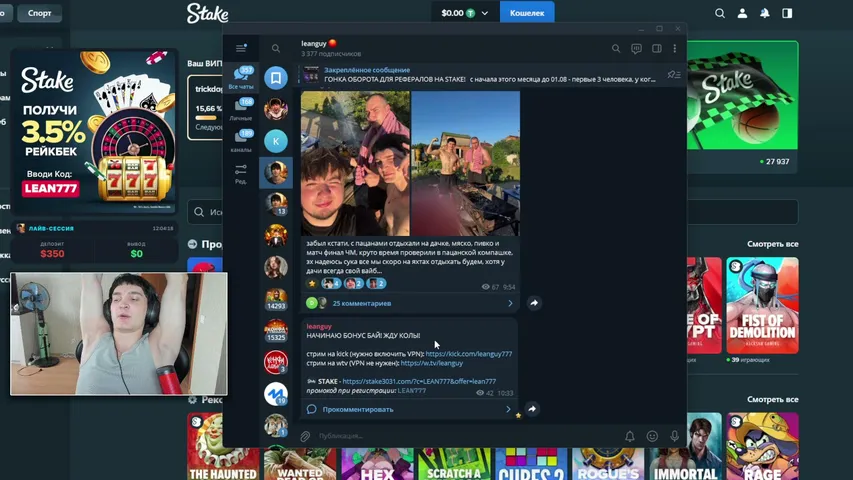Screen dimensions: 853x480
Task: Expand comments arrow on photo post
Action: coord(510,303)
